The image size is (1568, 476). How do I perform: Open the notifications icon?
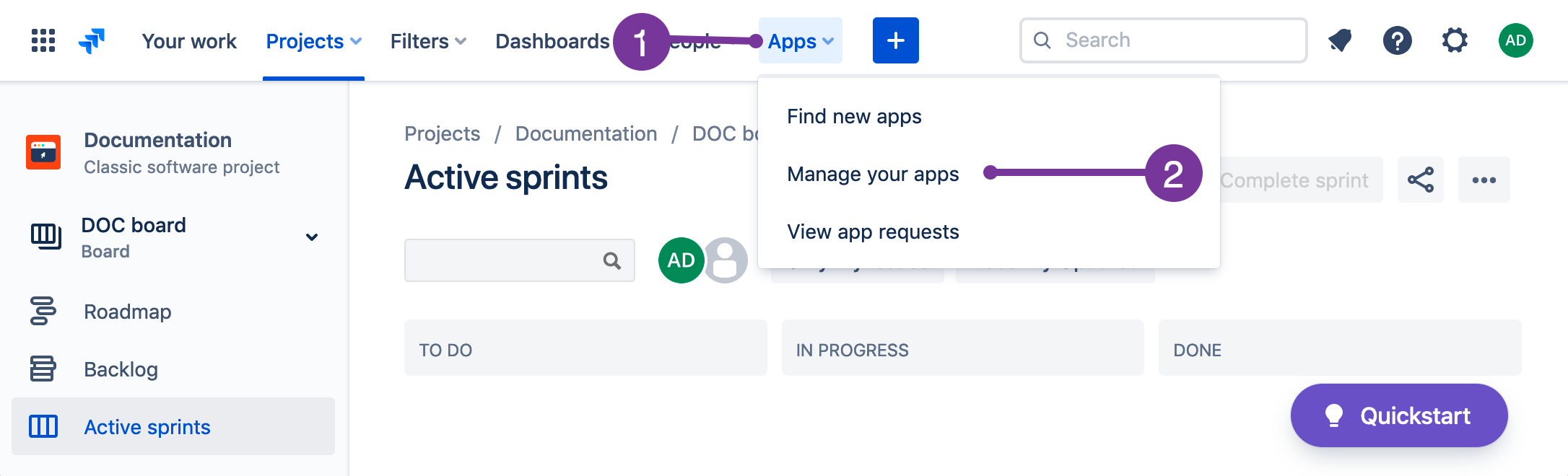(x=1340, y=40)
